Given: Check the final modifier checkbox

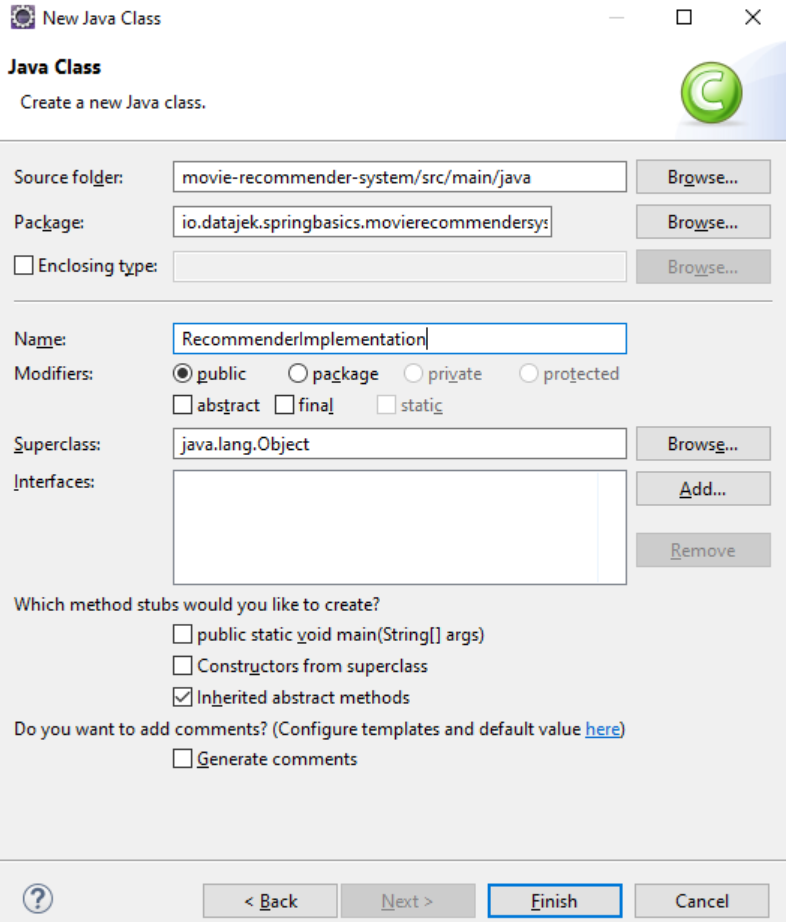Looking at the screenshot, I should coord(284,405).
